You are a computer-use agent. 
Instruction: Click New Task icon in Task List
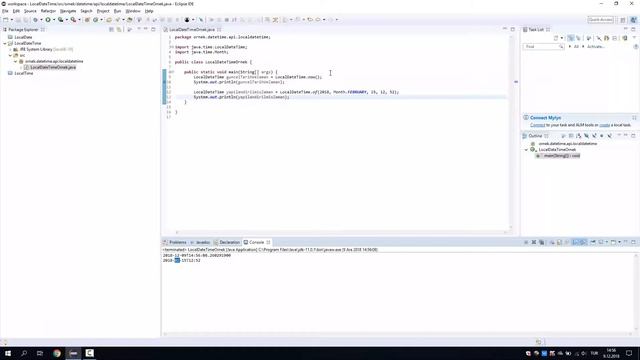[556, 38]
